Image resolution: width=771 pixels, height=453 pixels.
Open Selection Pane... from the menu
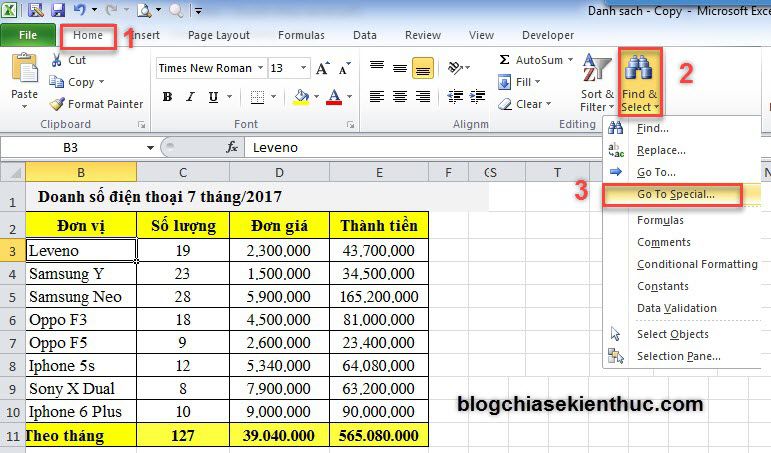682,356
